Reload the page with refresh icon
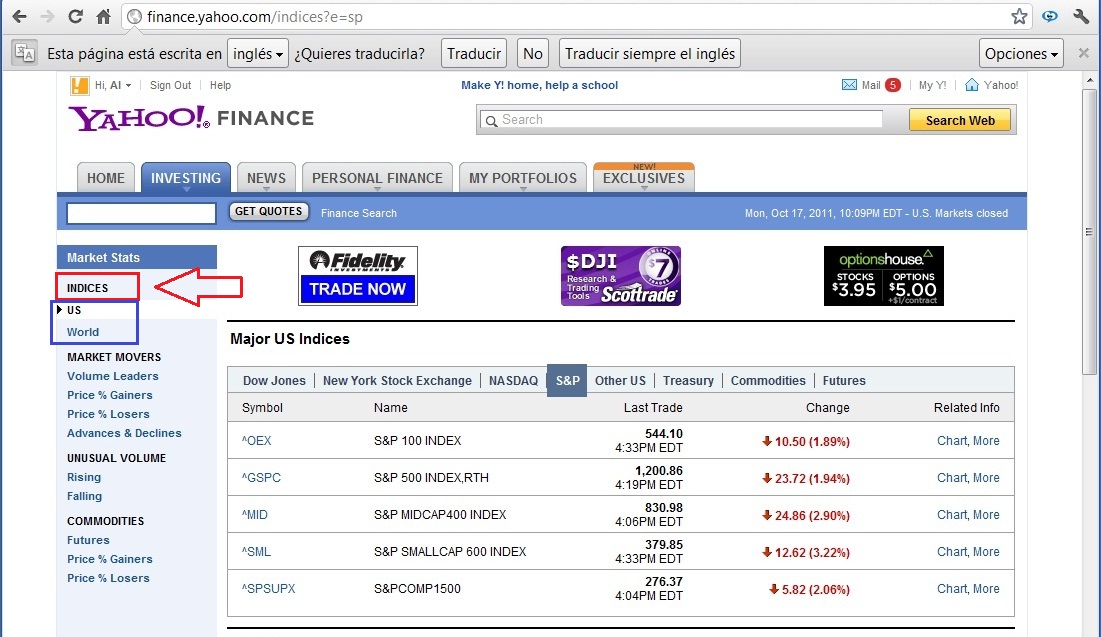This screenshot has width=1101, height=637. pos(75,16)
